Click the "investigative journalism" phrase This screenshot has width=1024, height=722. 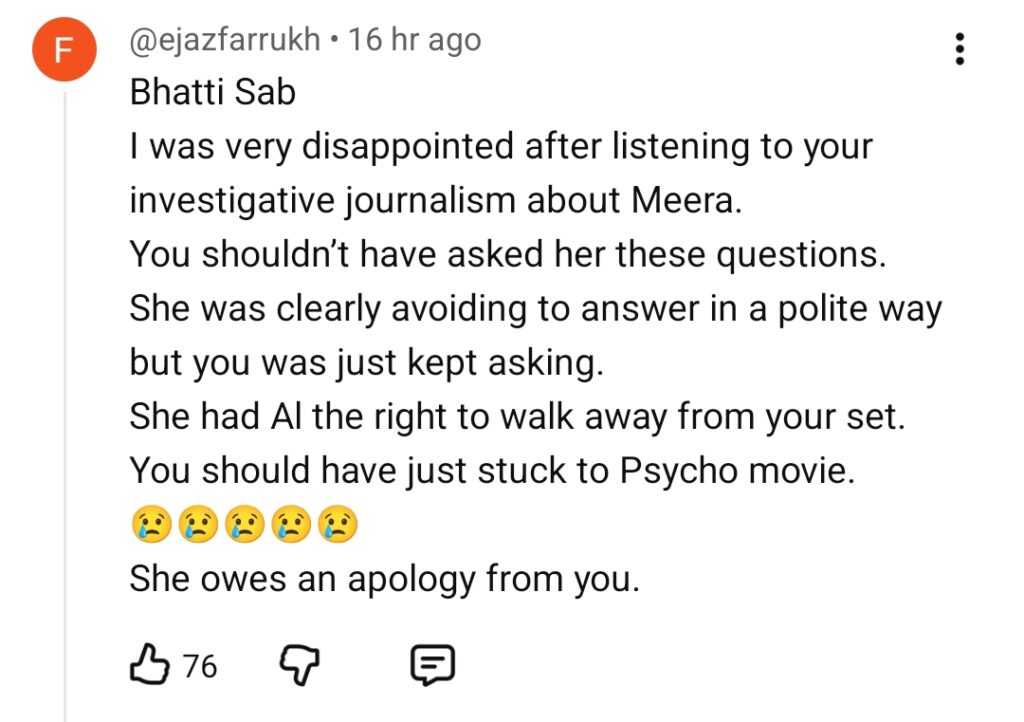coord(327,200)
